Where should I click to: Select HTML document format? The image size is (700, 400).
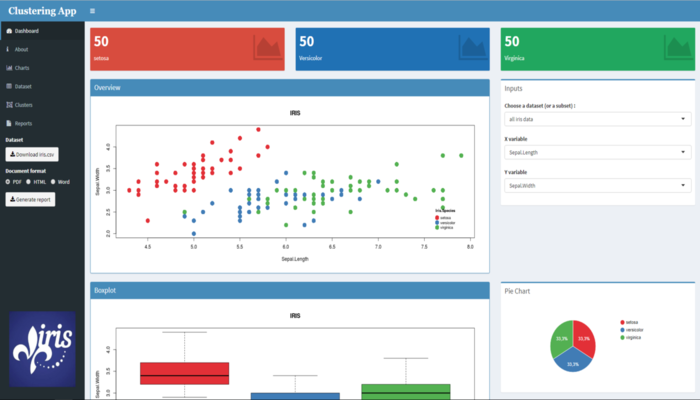29,182
